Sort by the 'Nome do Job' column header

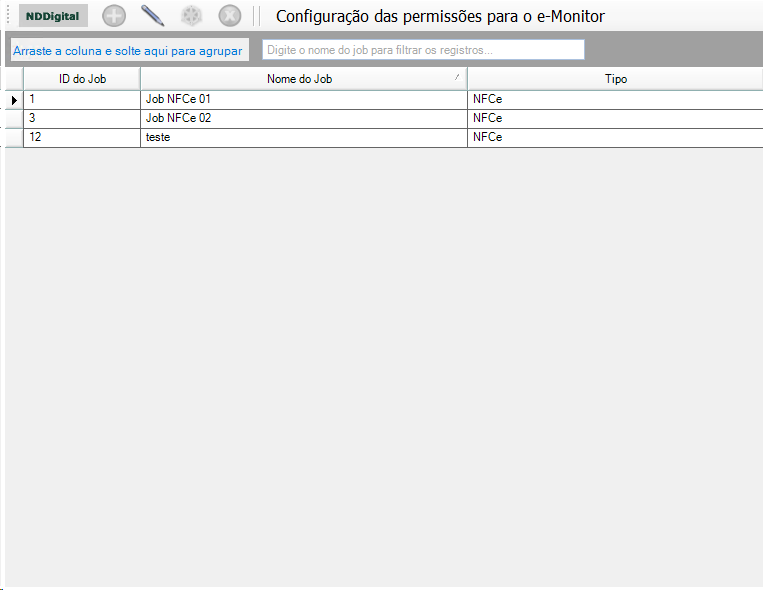point(304,79)
